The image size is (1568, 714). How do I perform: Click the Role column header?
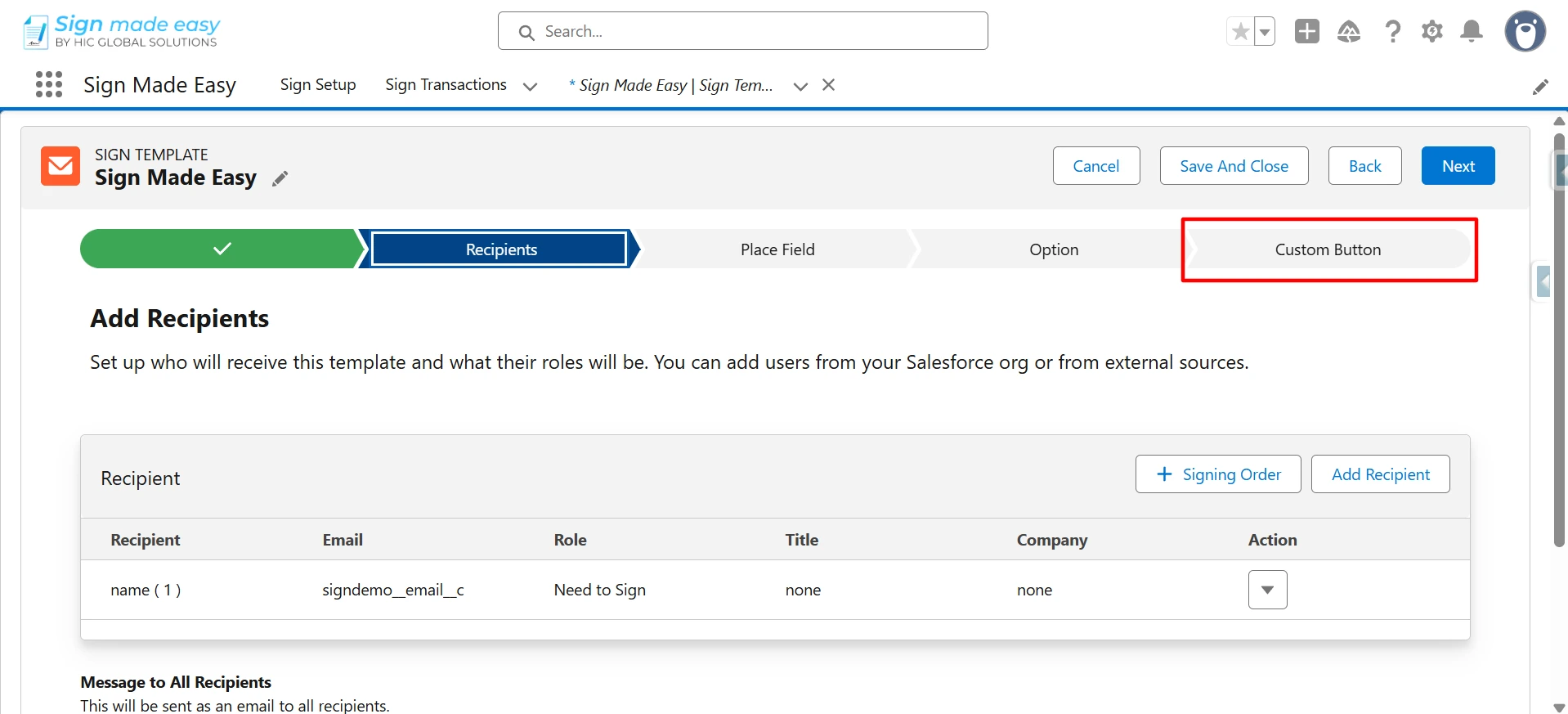[570, 540]
